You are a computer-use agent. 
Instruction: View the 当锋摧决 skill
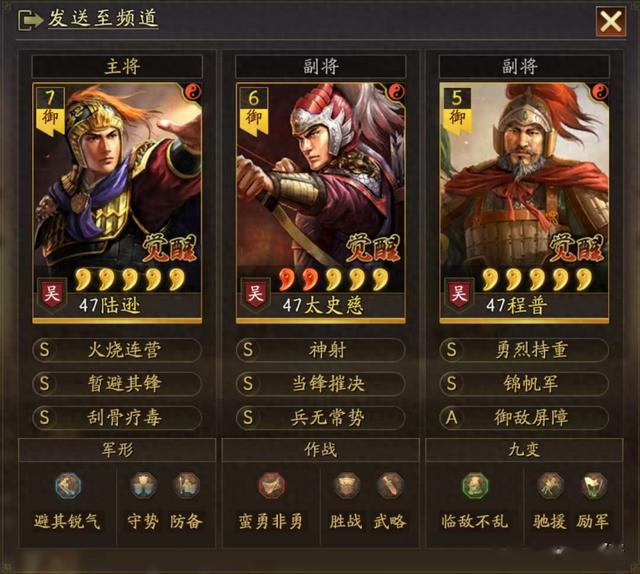(x=321, y=384)
